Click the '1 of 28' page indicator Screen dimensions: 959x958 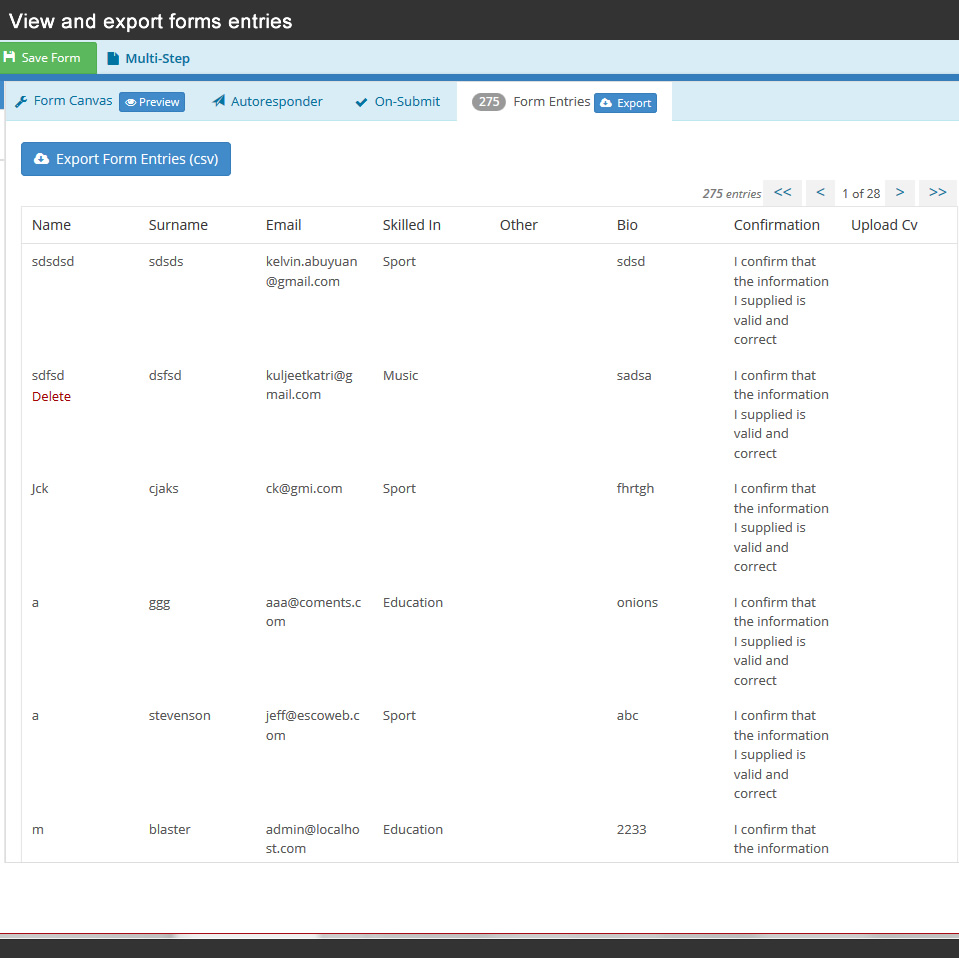(x=861, y=194)
